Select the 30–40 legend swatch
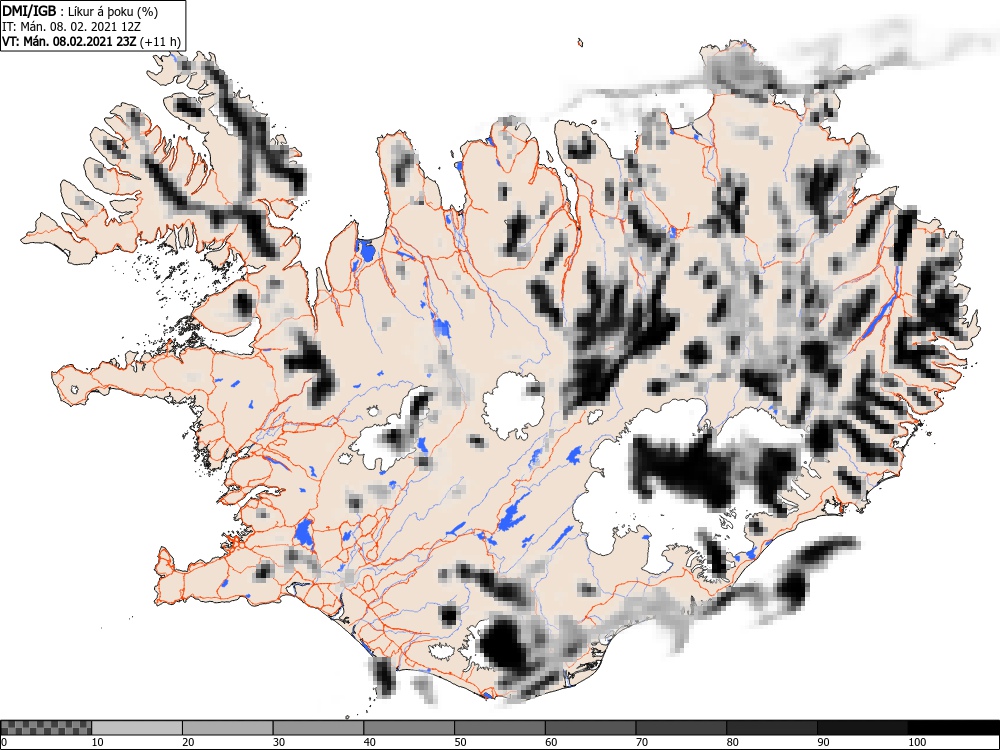This screenshot has height=750, width=1000. click(318, 728)
